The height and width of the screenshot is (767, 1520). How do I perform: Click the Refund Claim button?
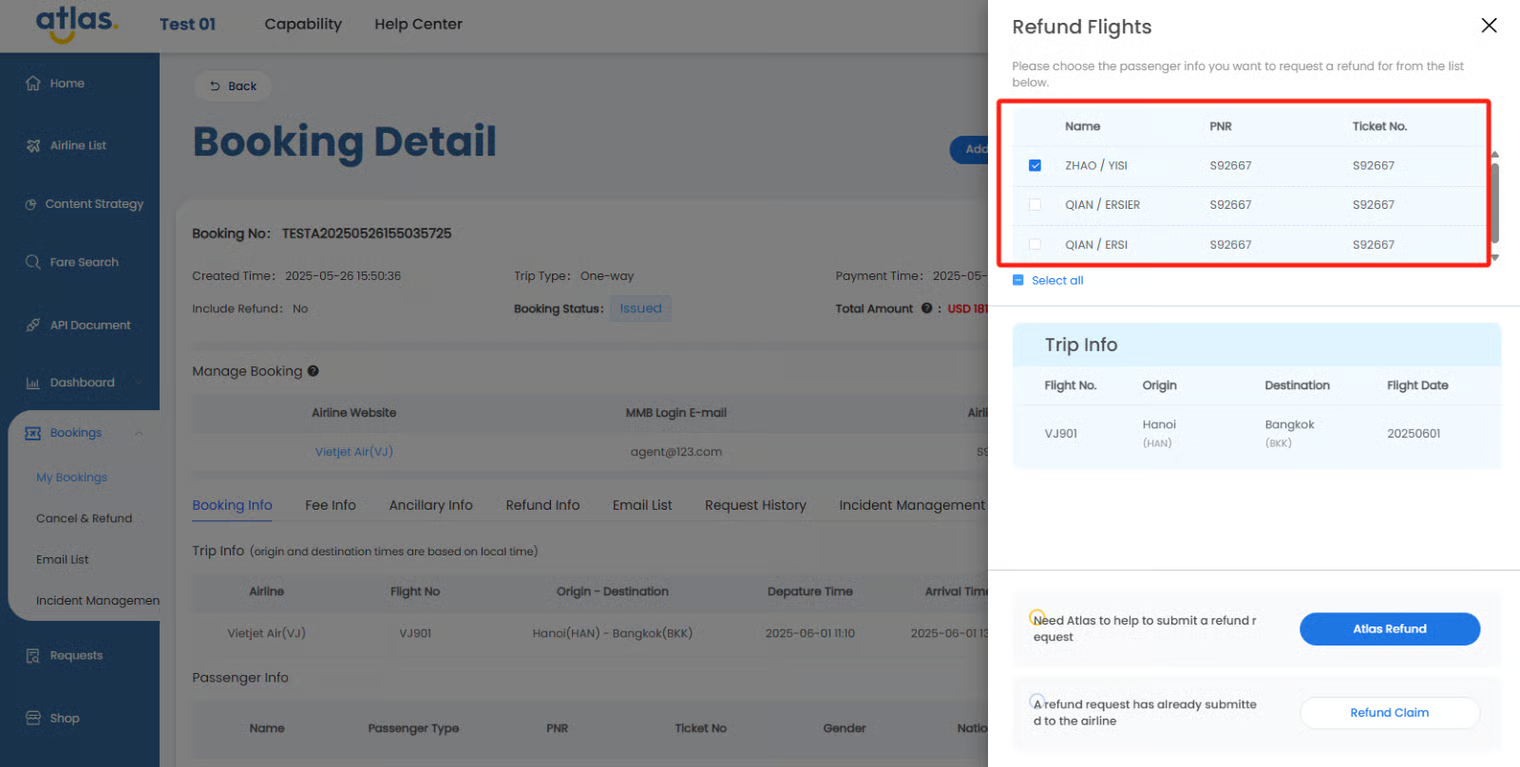coord(1389,713)
